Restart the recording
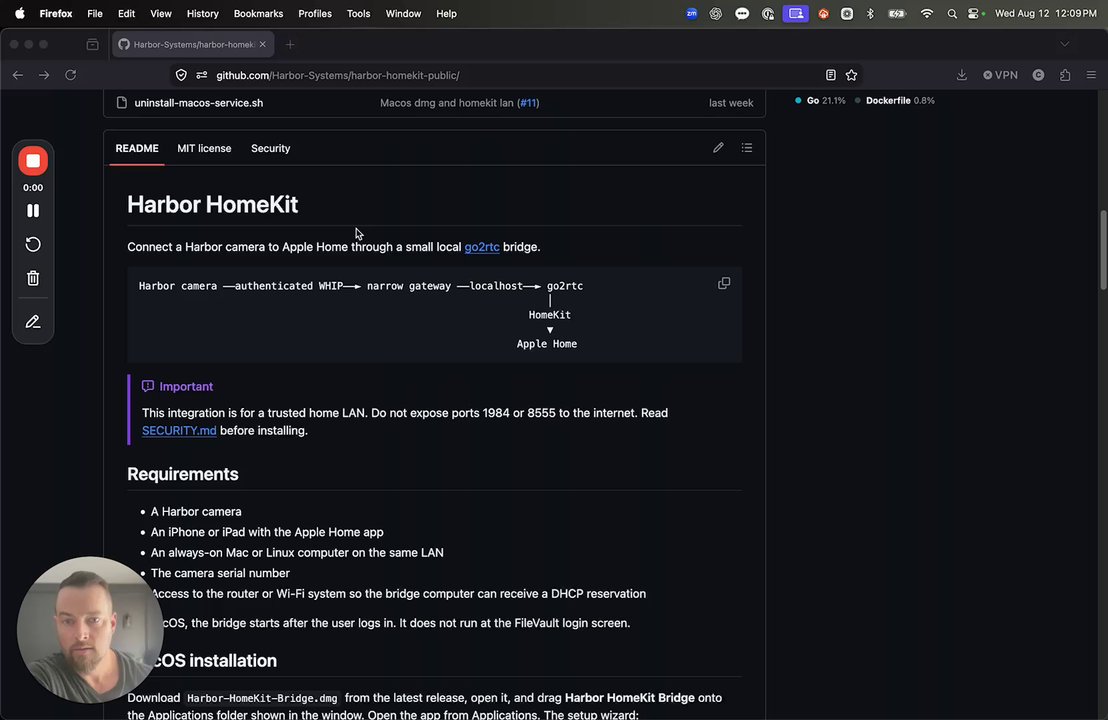This screenshot has width=1108, height=720. (x=33, y=244)
